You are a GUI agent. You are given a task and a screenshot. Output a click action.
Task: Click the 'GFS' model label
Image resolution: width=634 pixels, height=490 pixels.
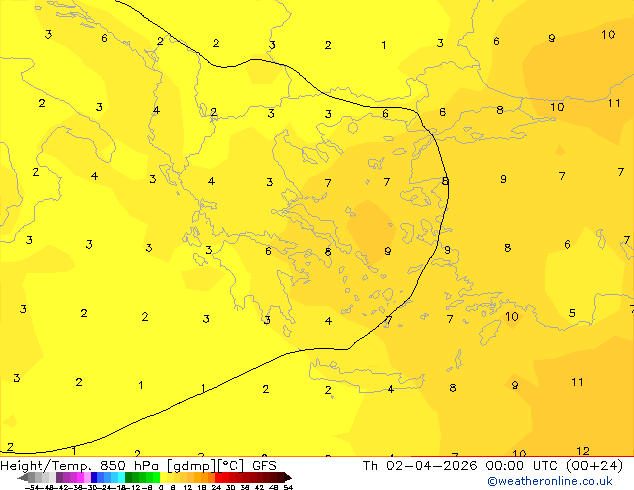pyautogui.click(x=264, y=466)
